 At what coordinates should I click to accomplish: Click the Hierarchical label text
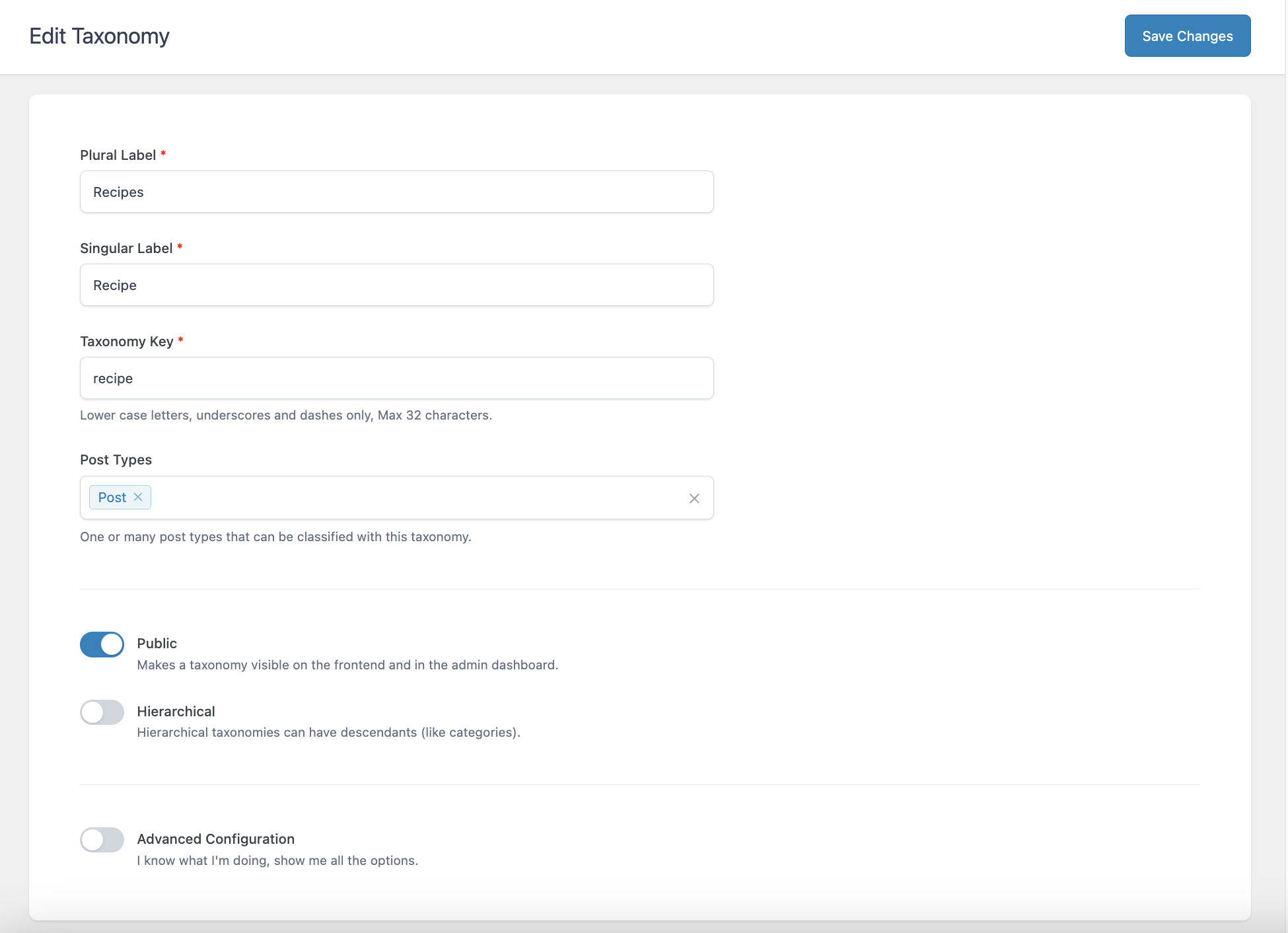[176, 712]
